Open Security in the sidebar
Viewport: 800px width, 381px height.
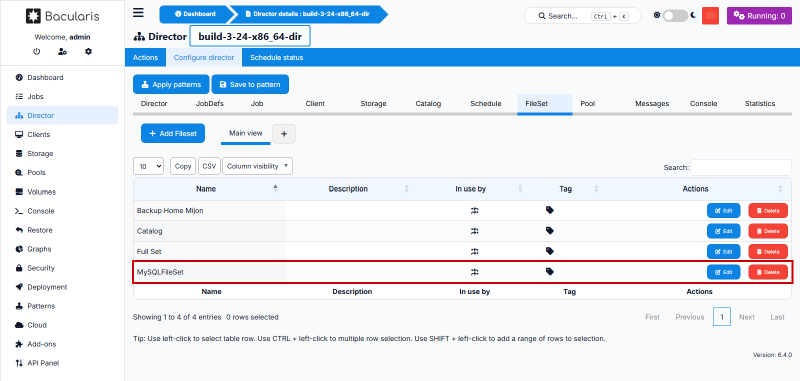62,268
